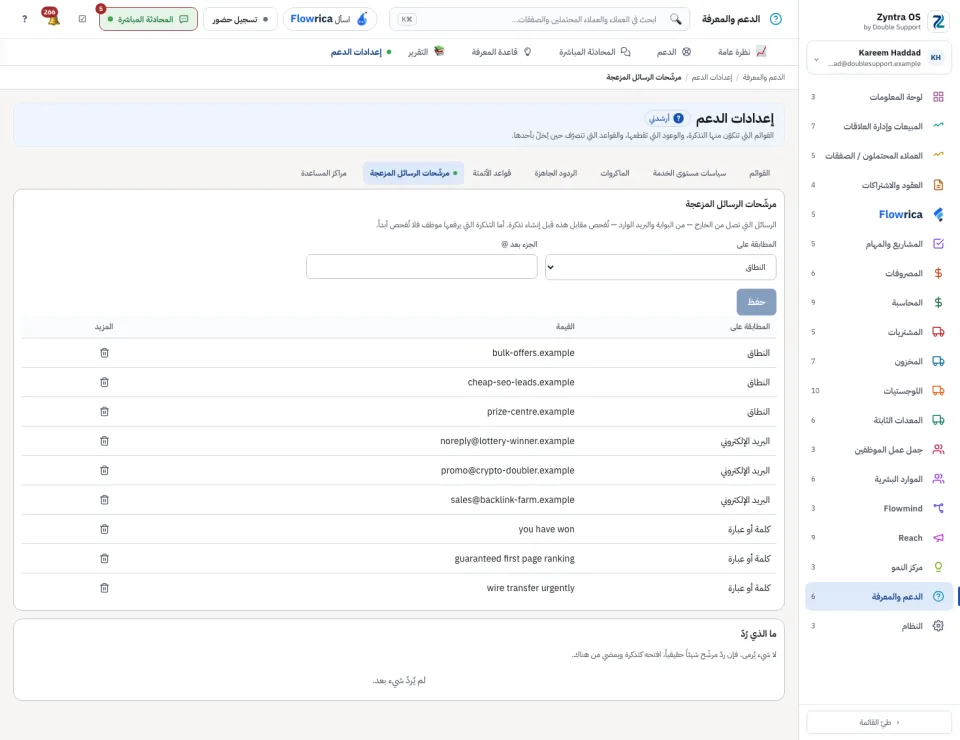
Task: Switch to سياسات مستوى الخدمة tab
Action: tap(689, 173)
